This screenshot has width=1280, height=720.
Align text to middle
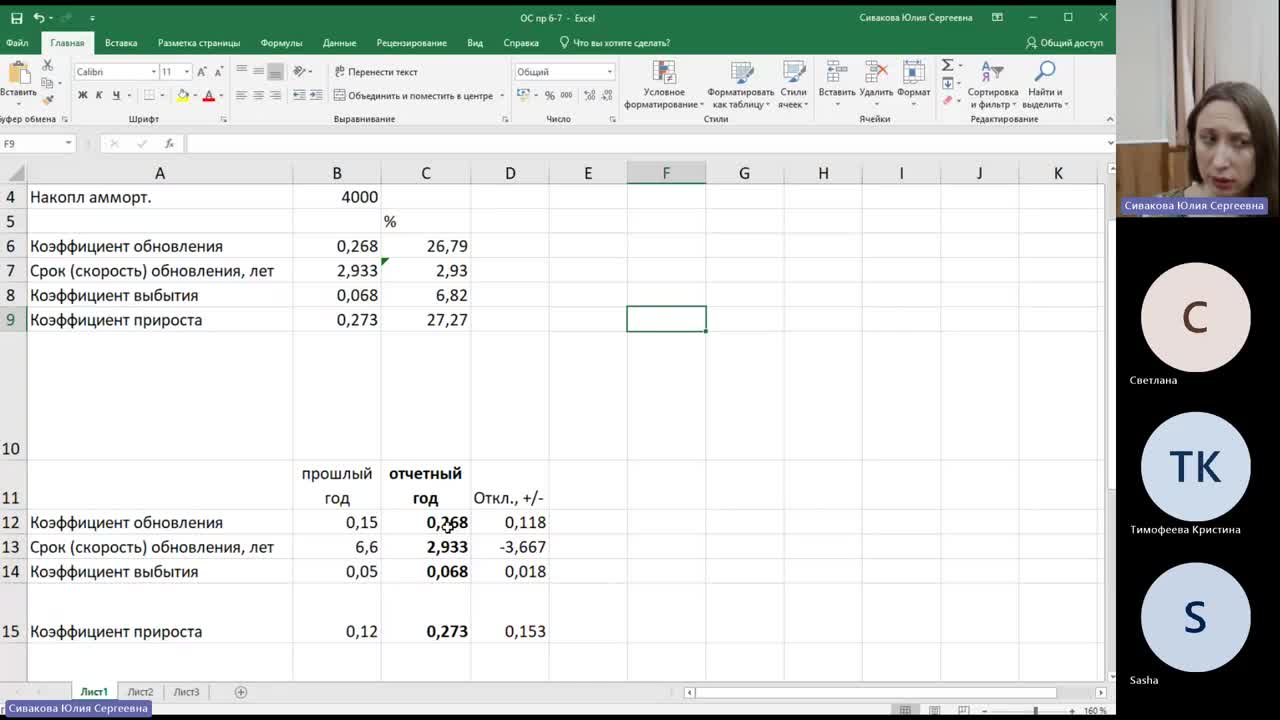258,71
